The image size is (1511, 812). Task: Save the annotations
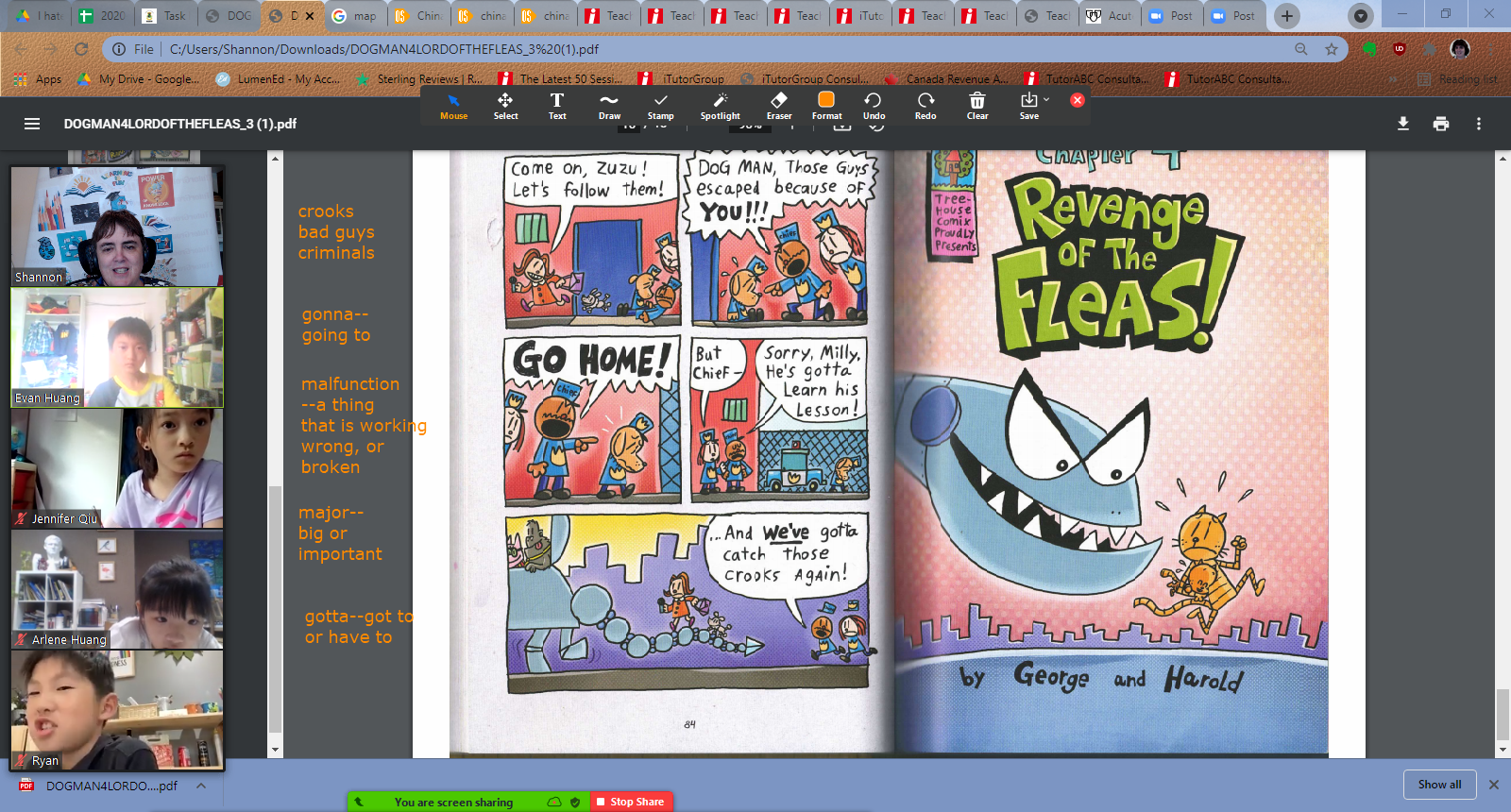click(1028, 106)
